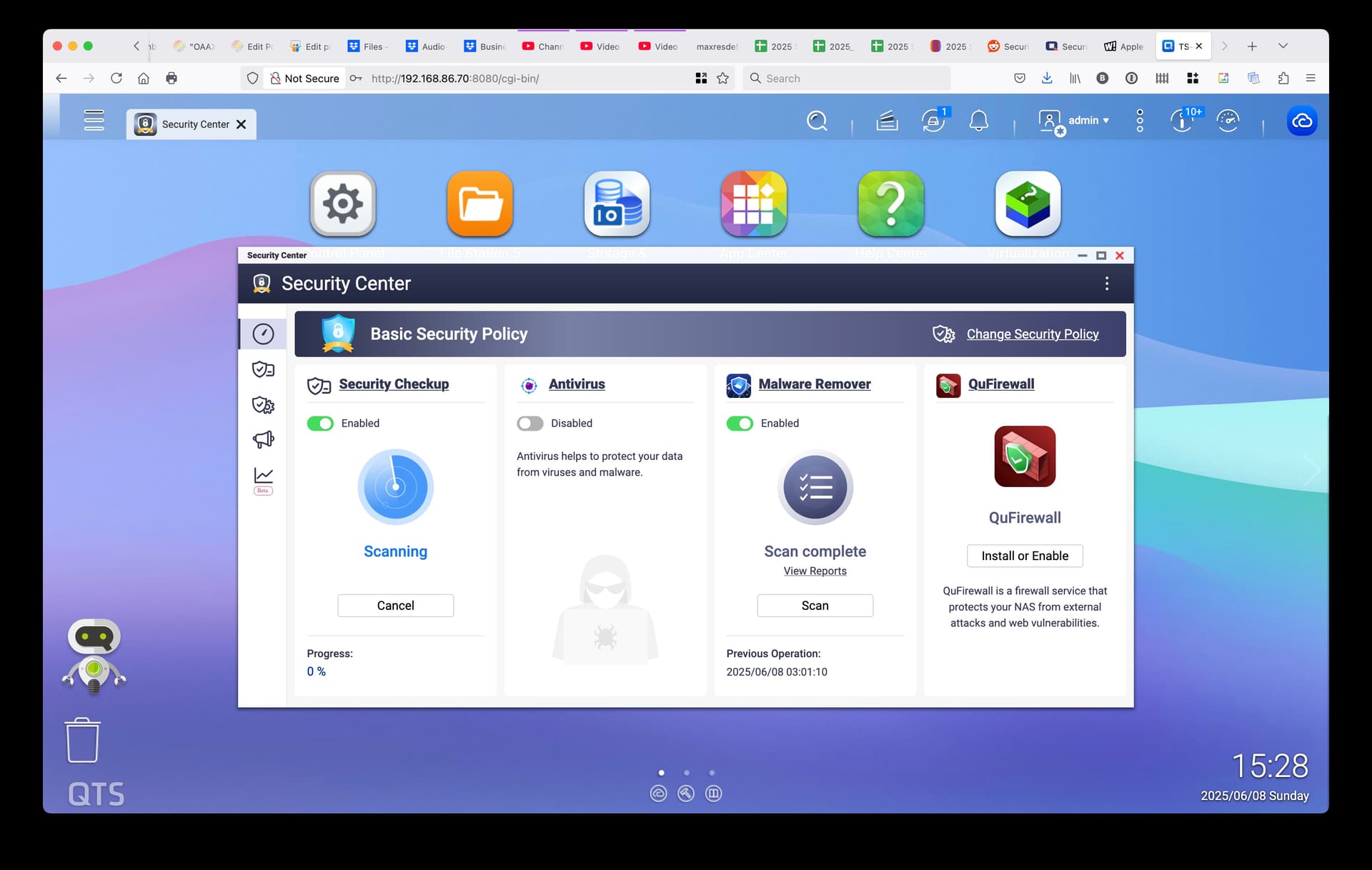This screenshot has width=1372, height=870.
Task: Open App Center desktop icon
Action: point(754,204)
